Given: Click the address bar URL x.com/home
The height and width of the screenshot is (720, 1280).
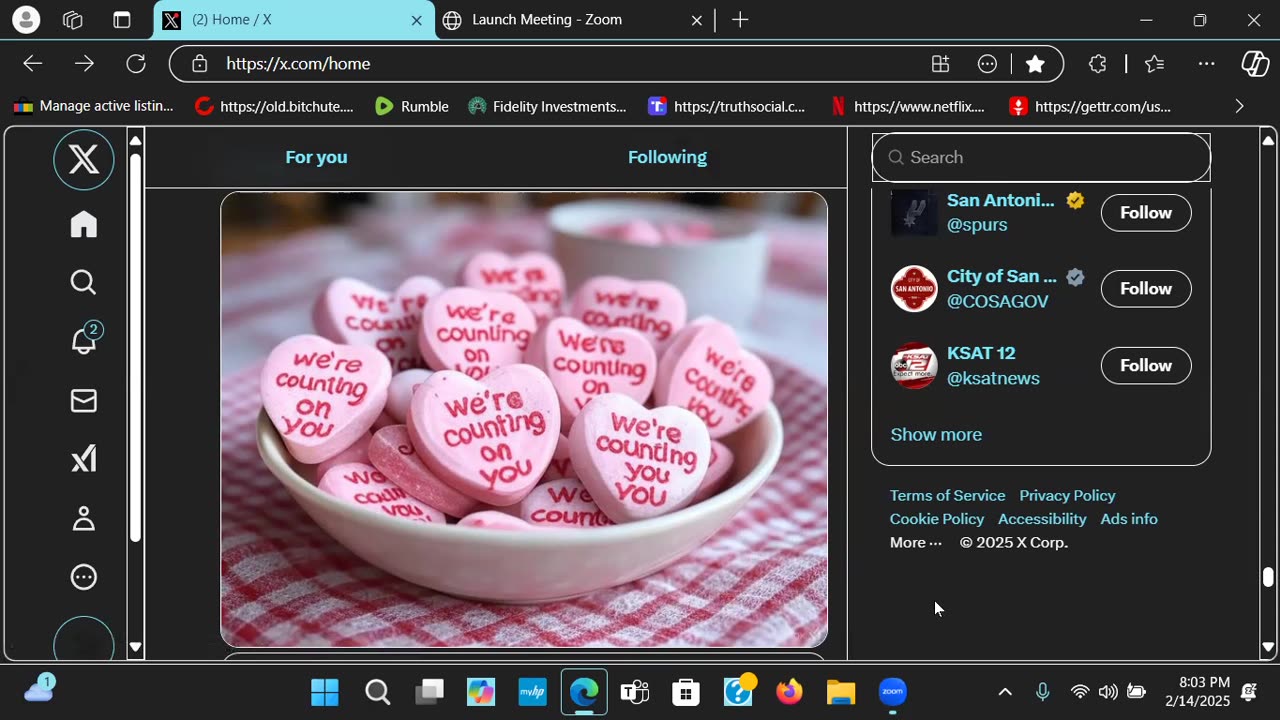Looking at the screenshot, I should coord(298,64).
